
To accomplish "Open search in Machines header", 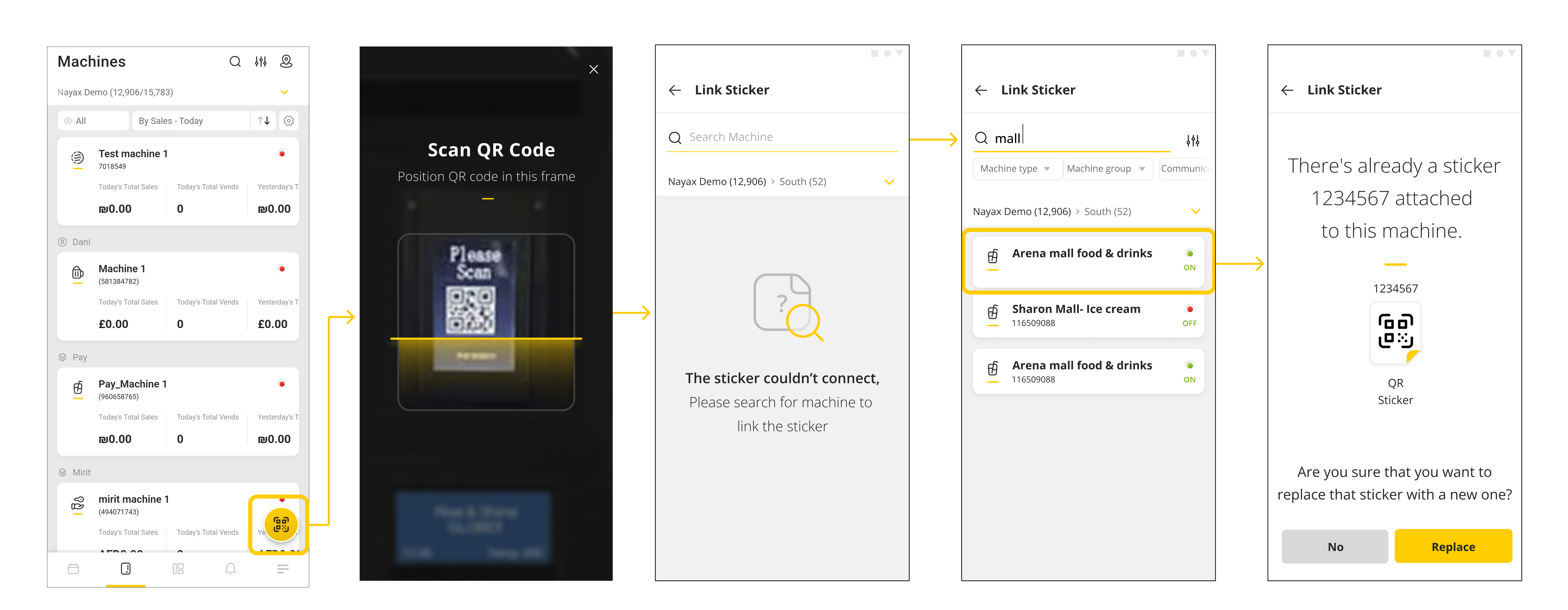I will (x=235, y=61).
